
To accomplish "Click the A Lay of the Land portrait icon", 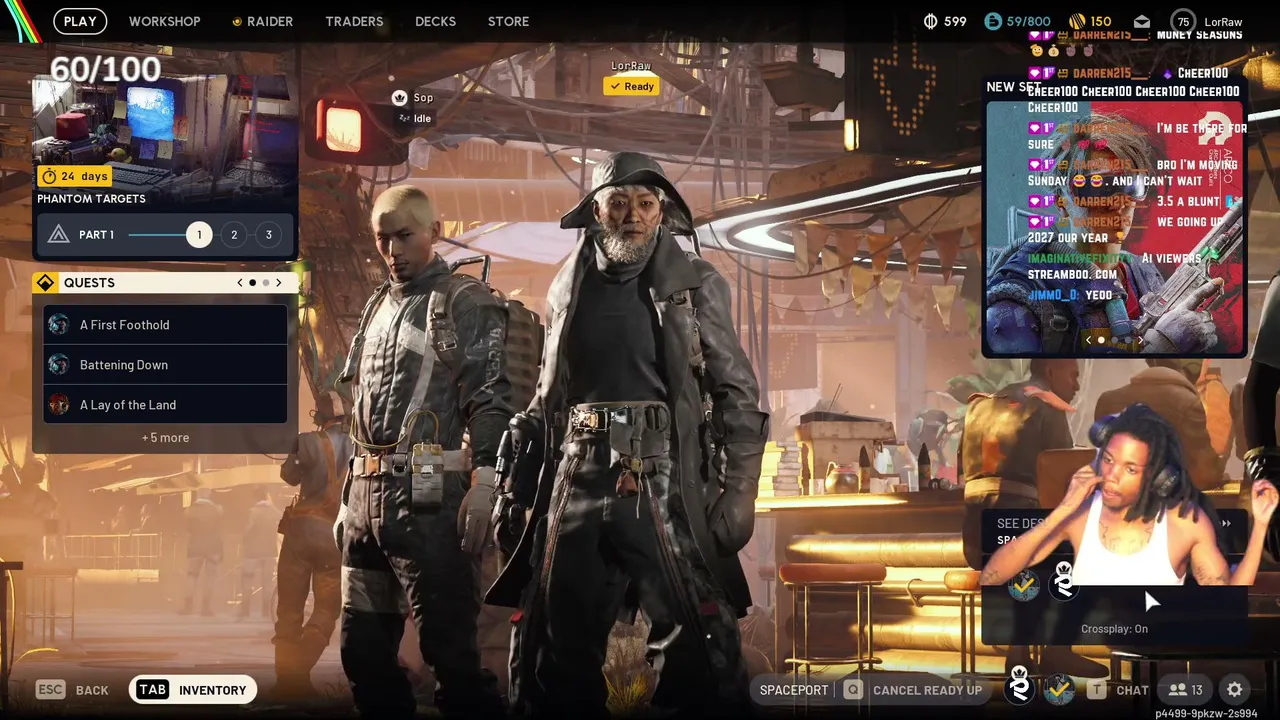I will point(59,405).
